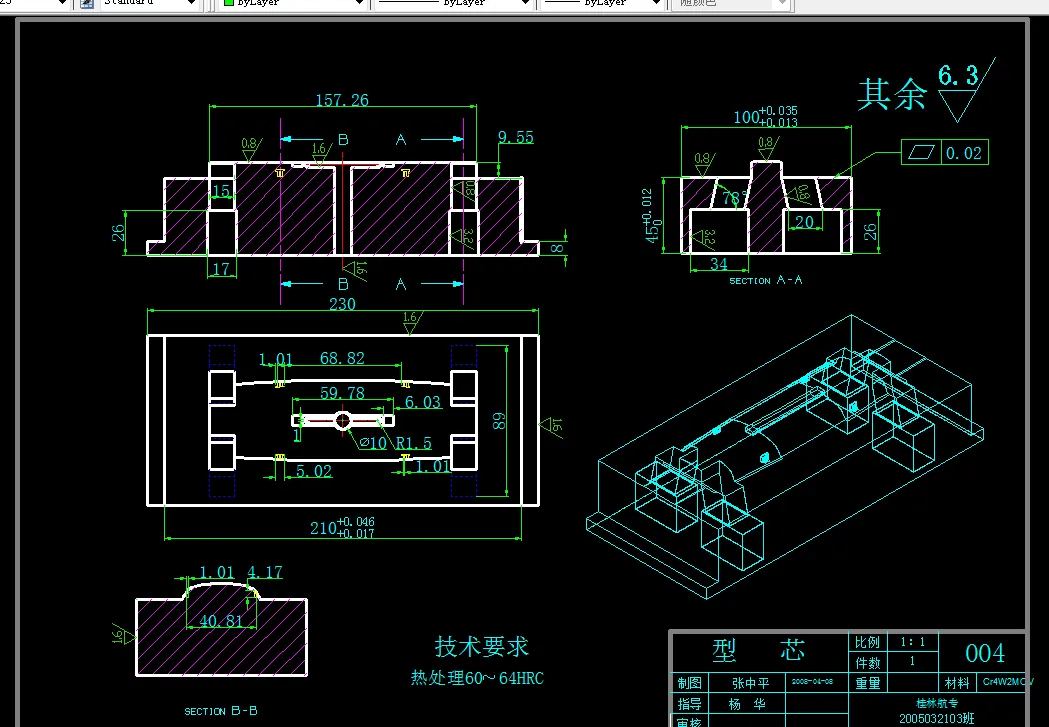Screen dimensions: 1049x727
Task: Select the 型芯 title block text
Action: click(758, 649)
